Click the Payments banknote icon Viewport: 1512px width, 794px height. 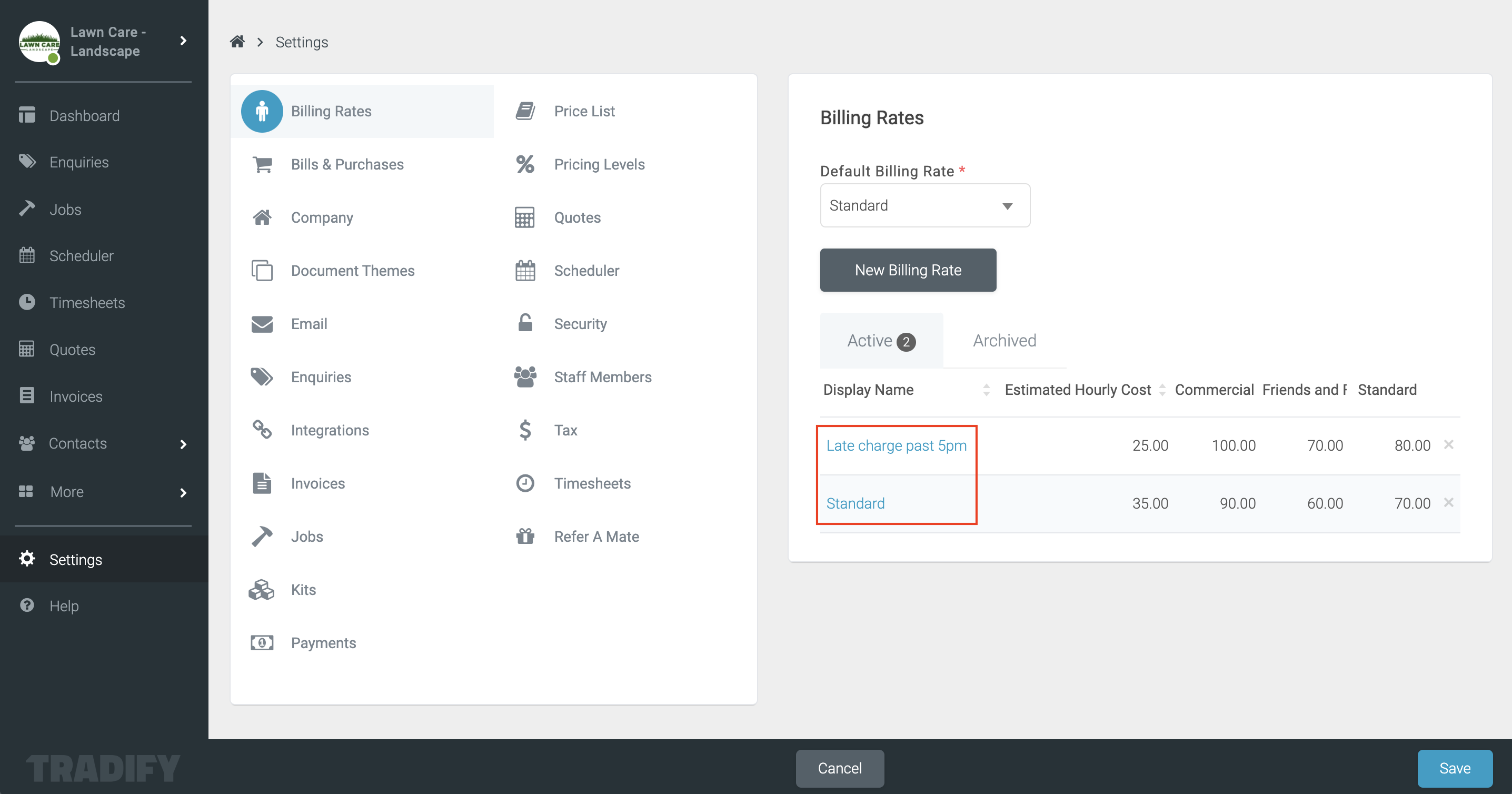[262, 643]
